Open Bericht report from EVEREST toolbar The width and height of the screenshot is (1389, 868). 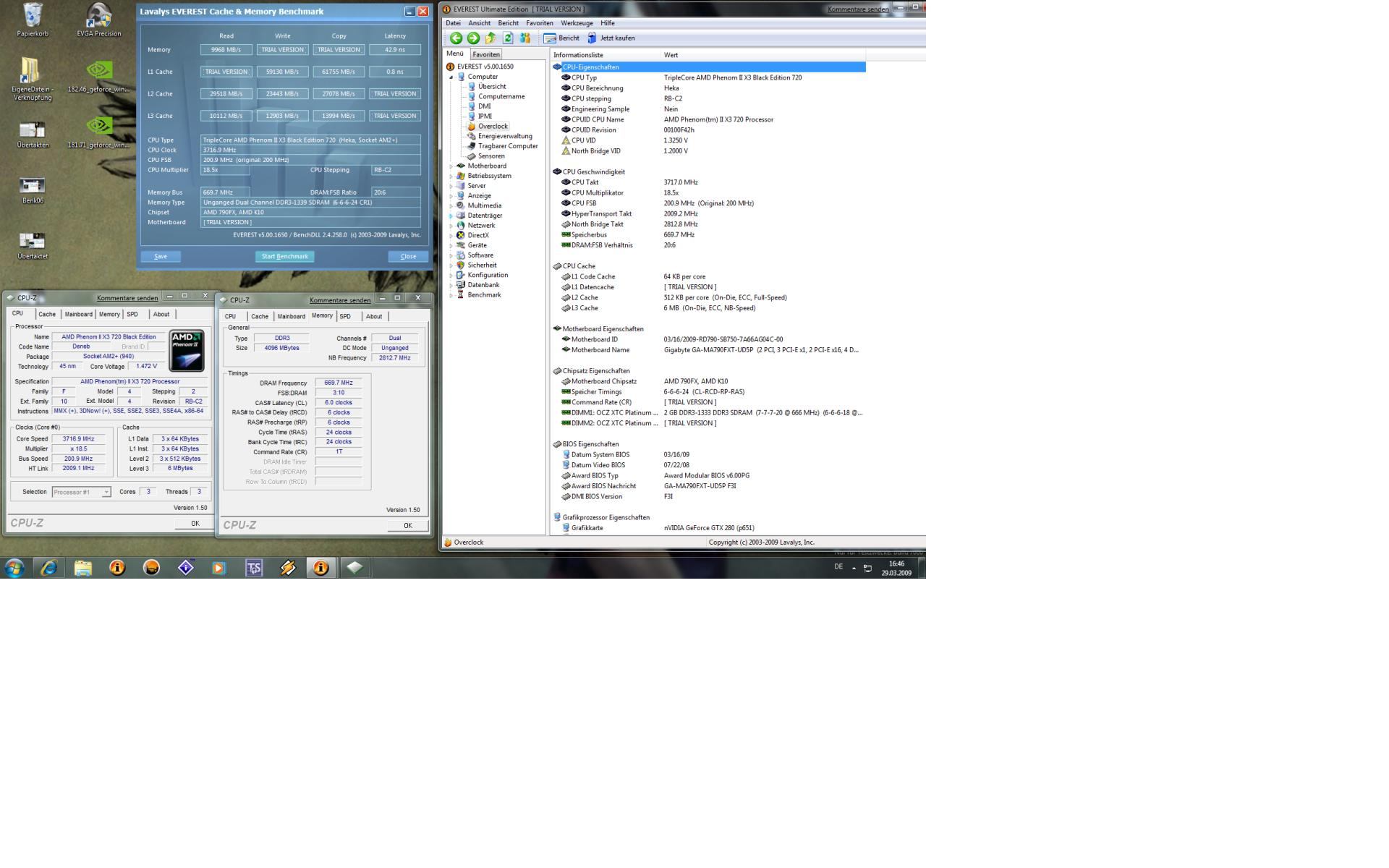click(561, 38)
